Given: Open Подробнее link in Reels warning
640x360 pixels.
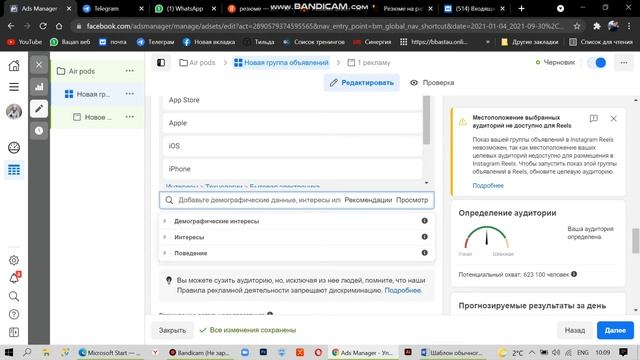Looking at the screenshot, I should 488,185.
